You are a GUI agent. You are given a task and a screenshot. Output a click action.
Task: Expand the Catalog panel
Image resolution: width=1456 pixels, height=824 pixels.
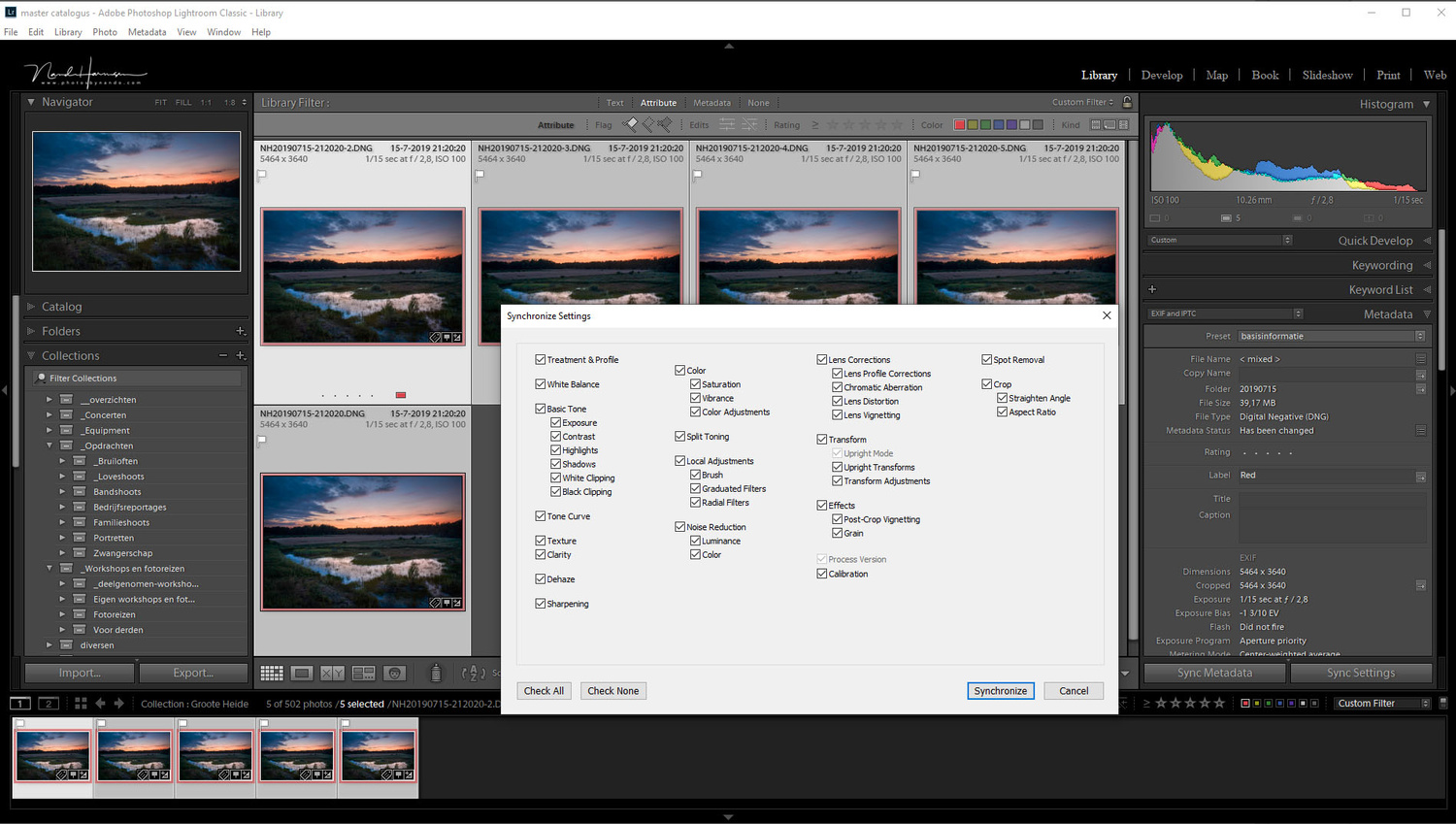31,307
